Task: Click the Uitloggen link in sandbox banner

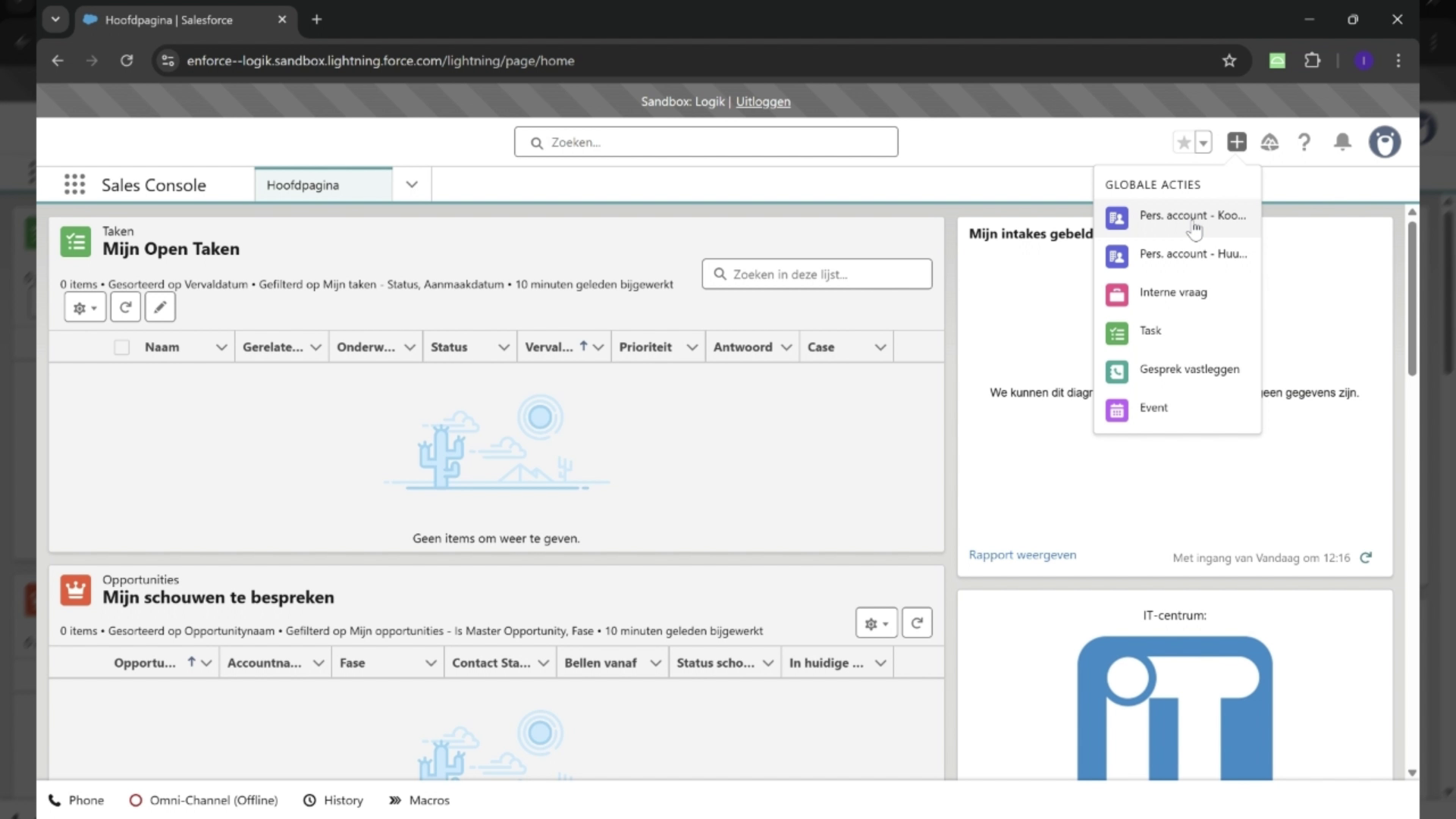Action: tap(763, 101)
